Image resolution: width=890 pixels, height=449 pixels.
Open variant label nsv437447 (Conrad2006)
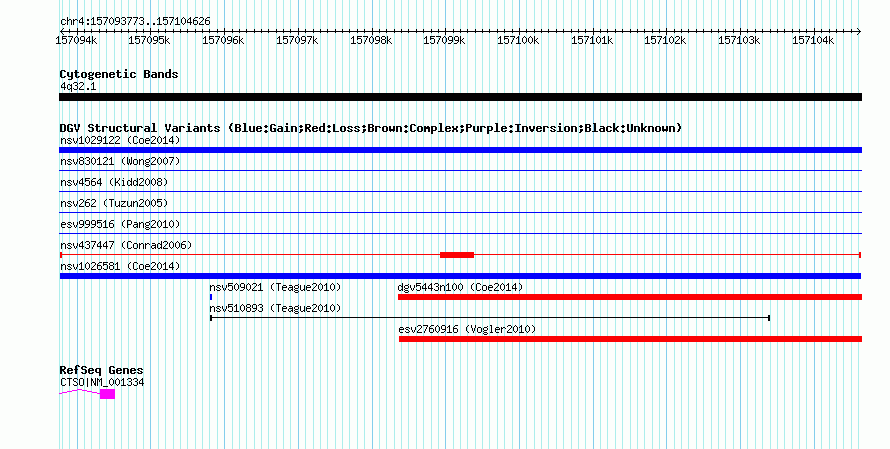click(x=126, y=245)
